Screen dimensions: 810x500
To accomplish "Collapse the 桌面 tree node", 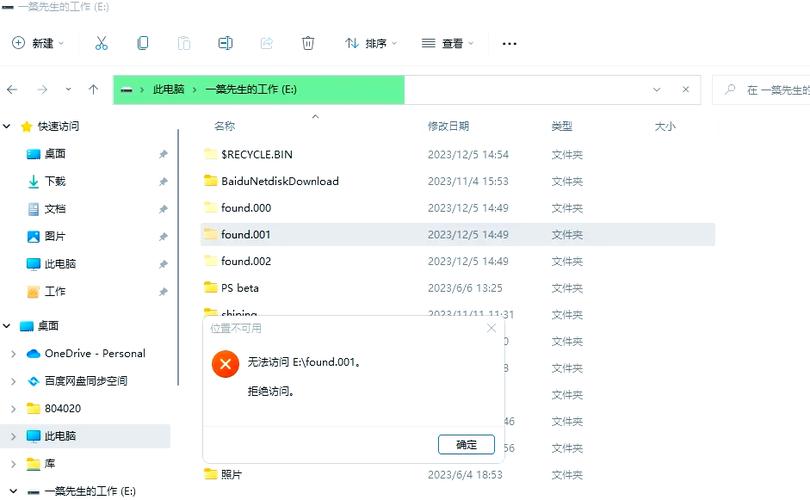I will click(7, 326).
